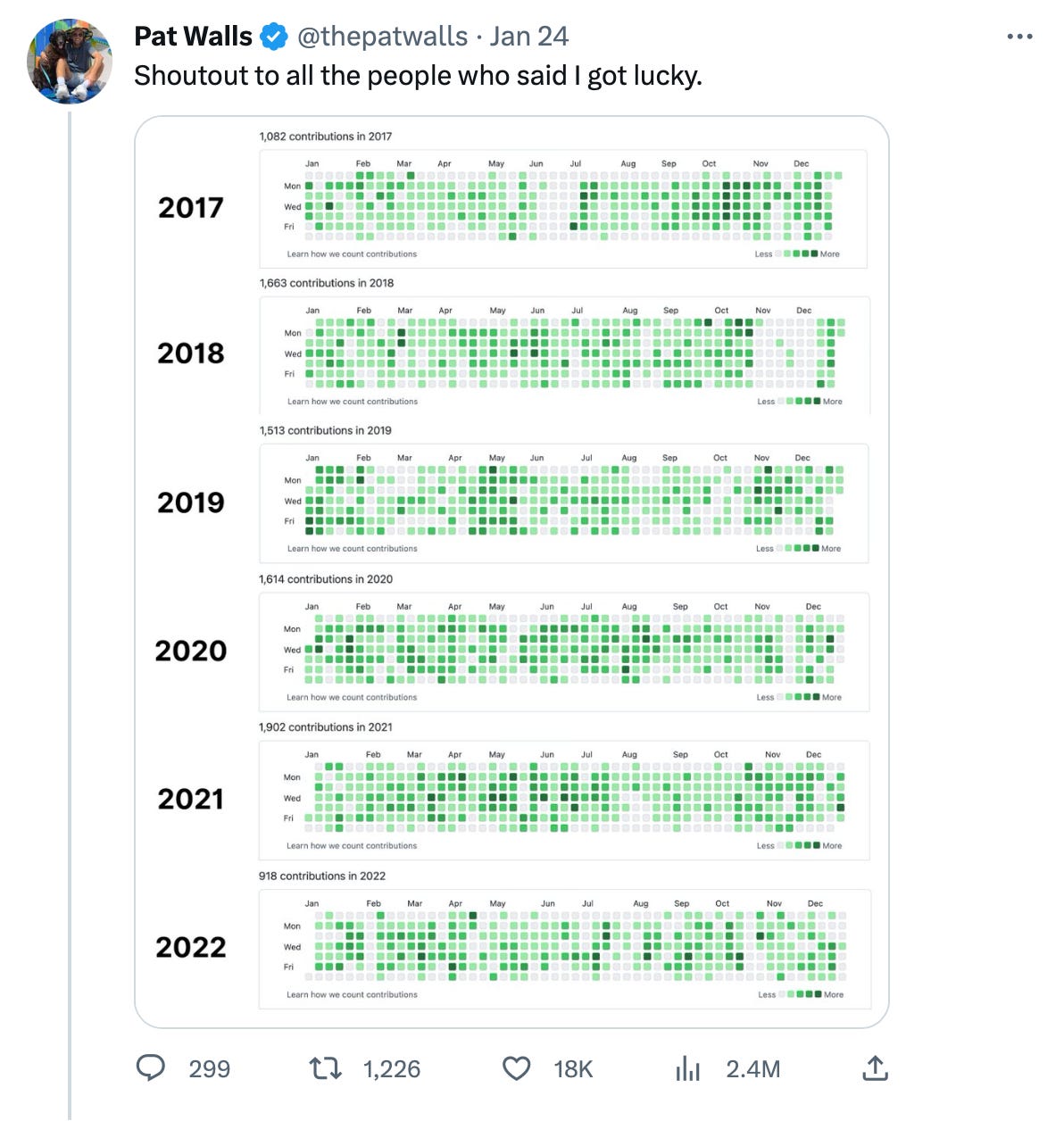Retweet the post via the retweet icon

325,1068
